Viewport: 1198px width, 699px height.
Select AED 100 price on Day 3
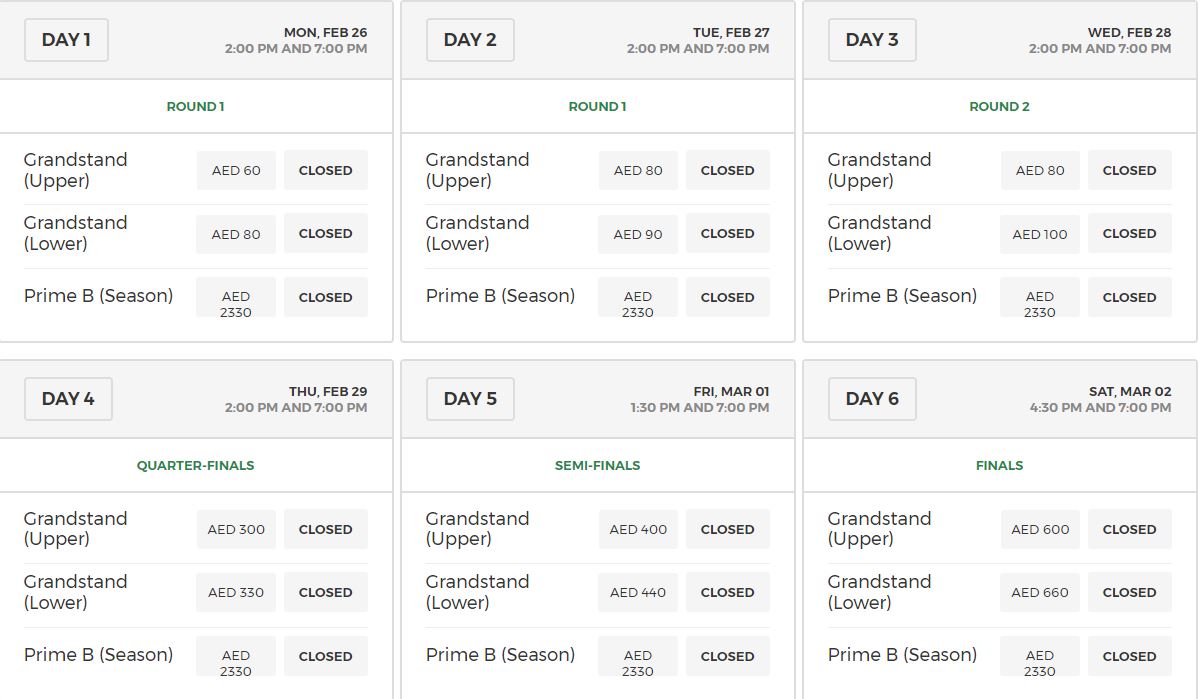coord(1040,234)
